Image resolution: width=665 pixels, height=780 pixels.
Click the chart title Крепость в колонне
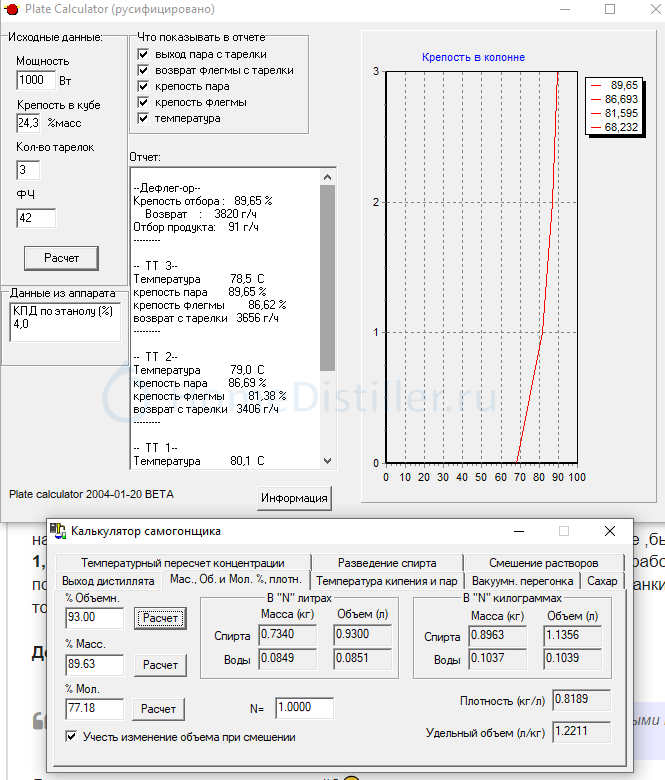(473, 57)
